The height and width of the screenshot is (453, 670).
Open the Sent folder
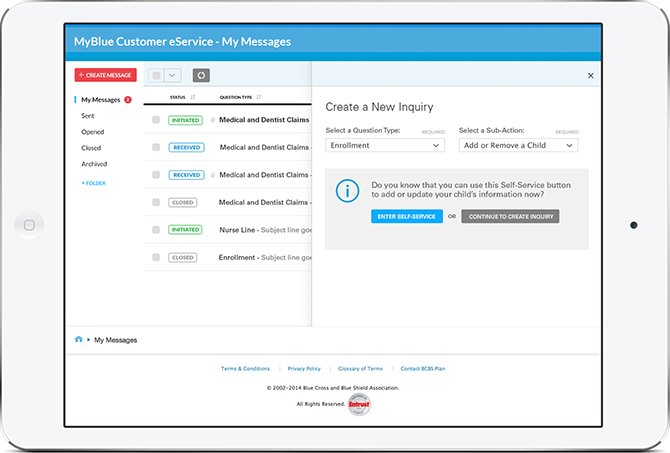click(88, 116)
